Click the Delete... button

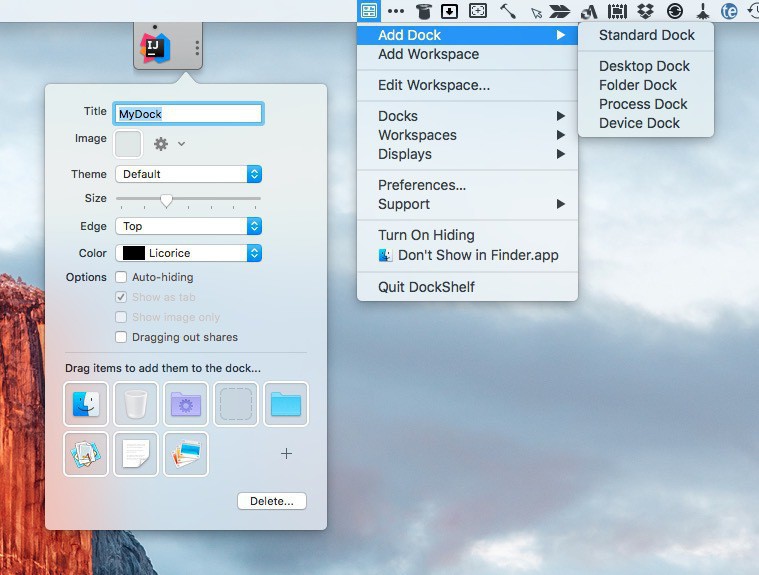(x=271, y=501)
